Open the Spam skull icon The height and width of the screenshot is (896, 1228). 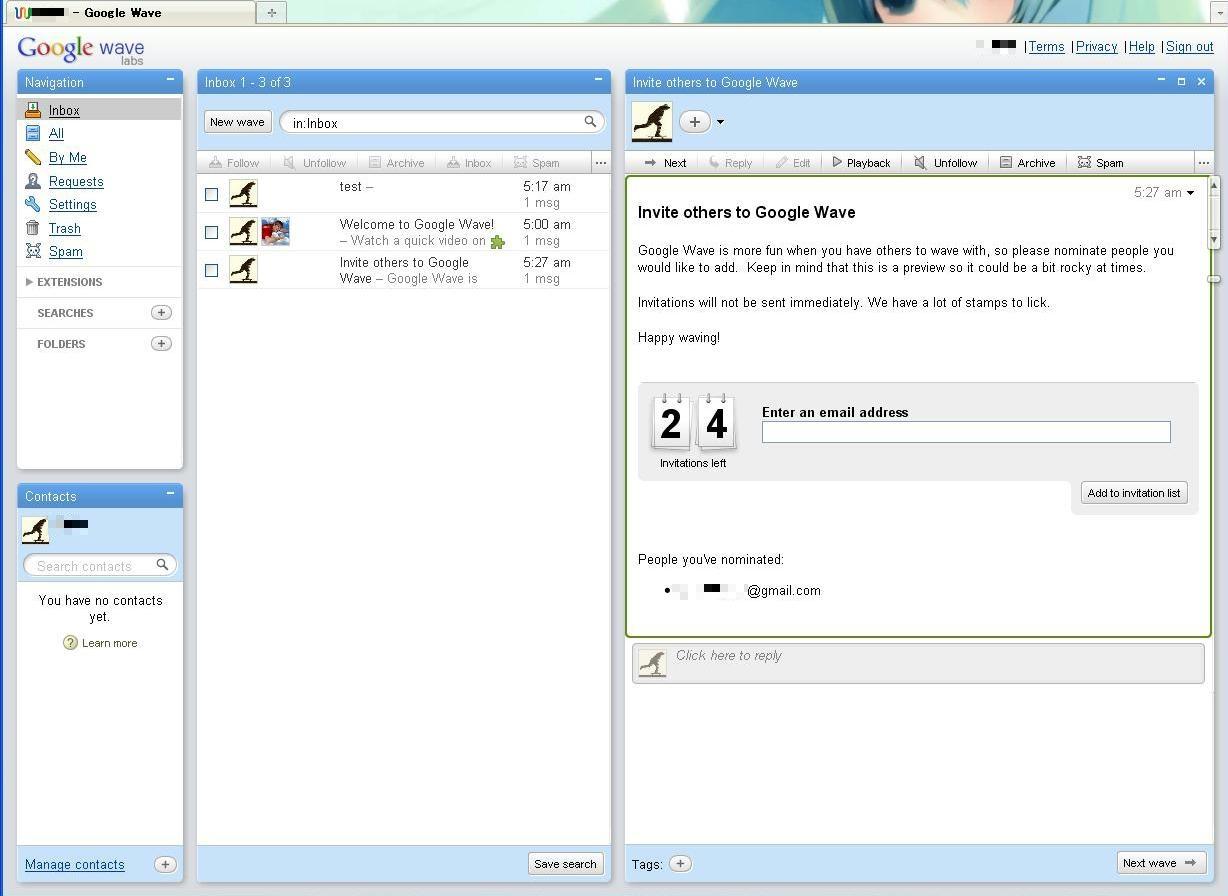click(33, 251)
